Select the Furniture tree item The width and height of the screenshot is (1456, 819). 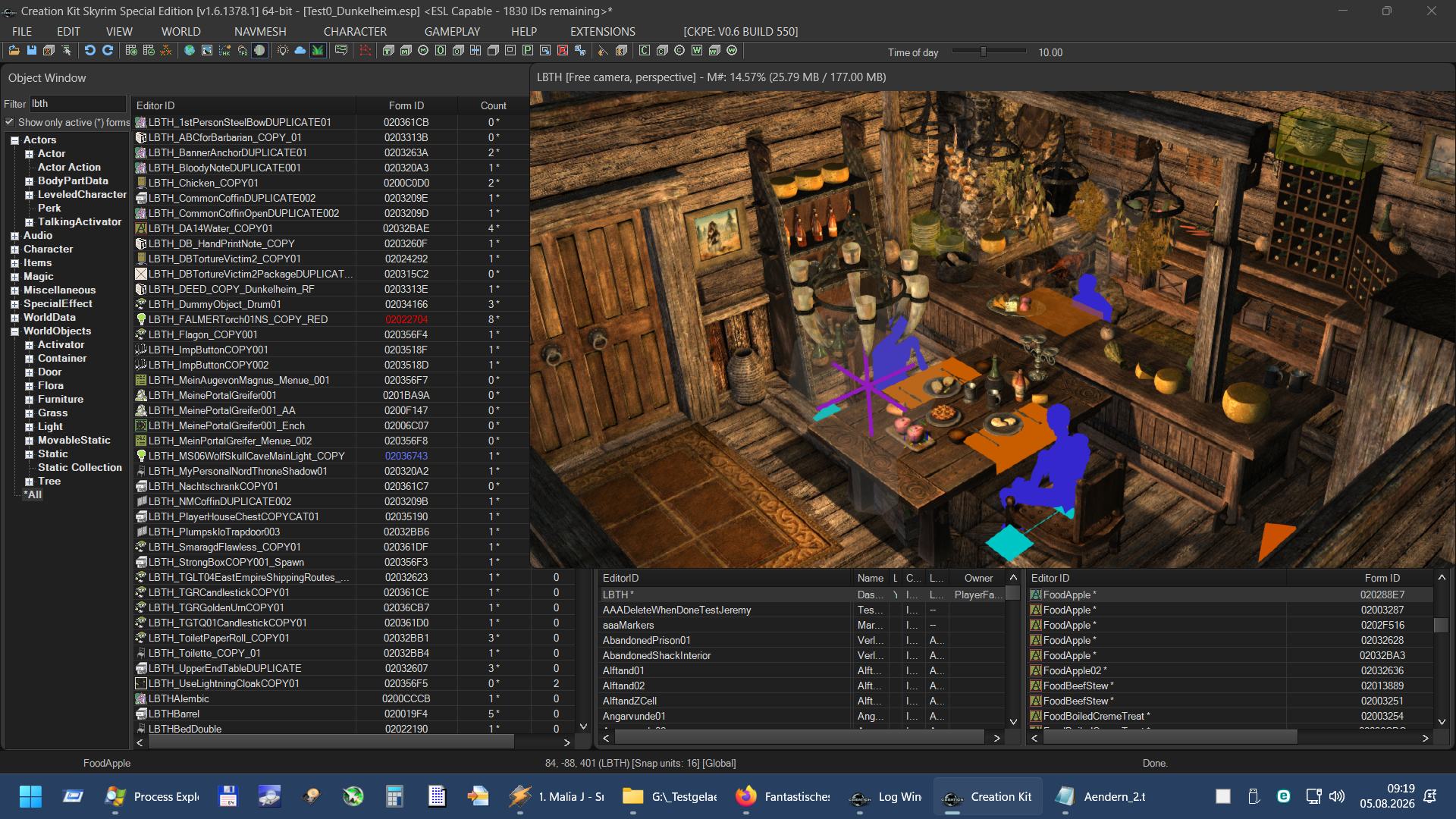tap(61, 400)
